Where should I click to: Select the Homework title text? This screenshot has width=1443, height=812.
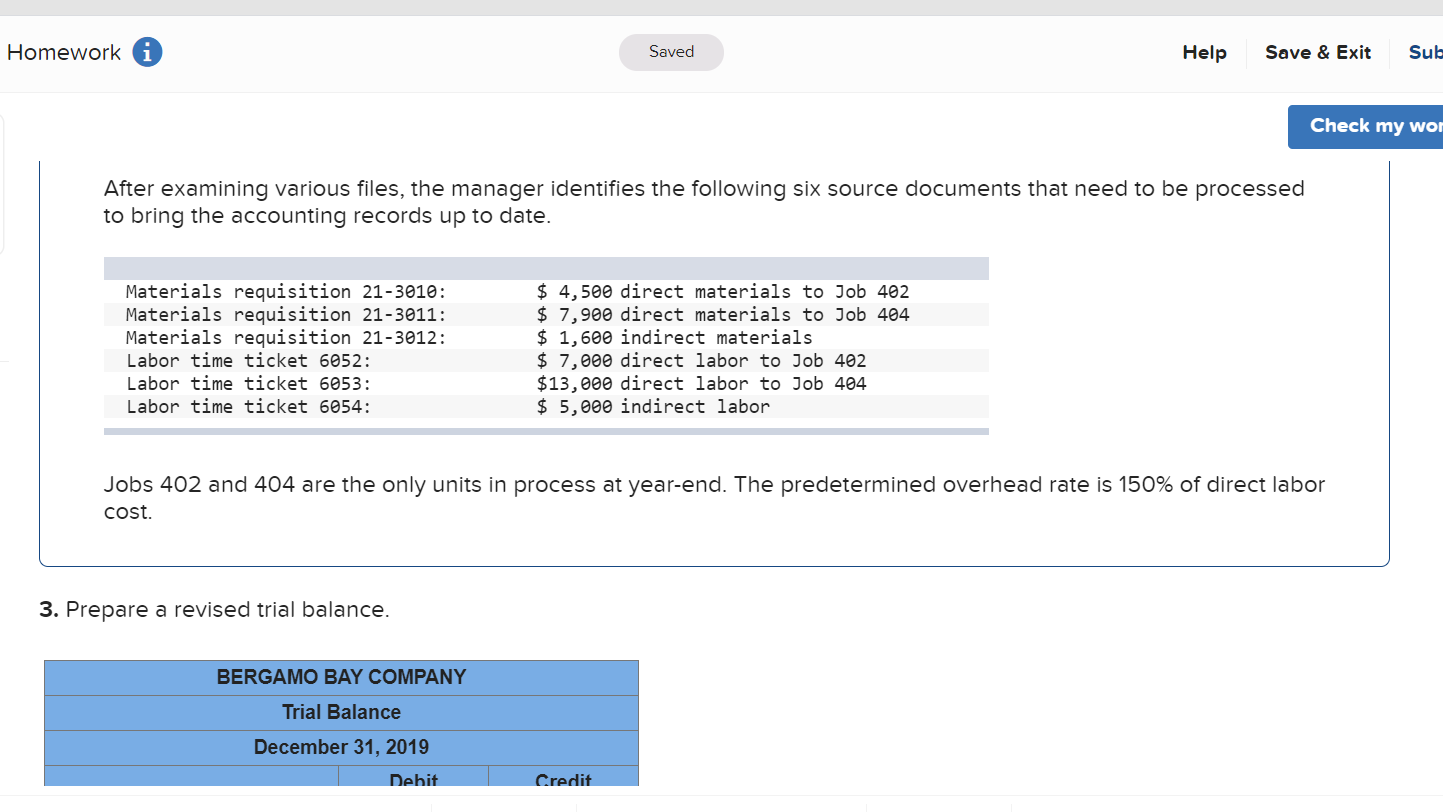[x=64, y=52]
